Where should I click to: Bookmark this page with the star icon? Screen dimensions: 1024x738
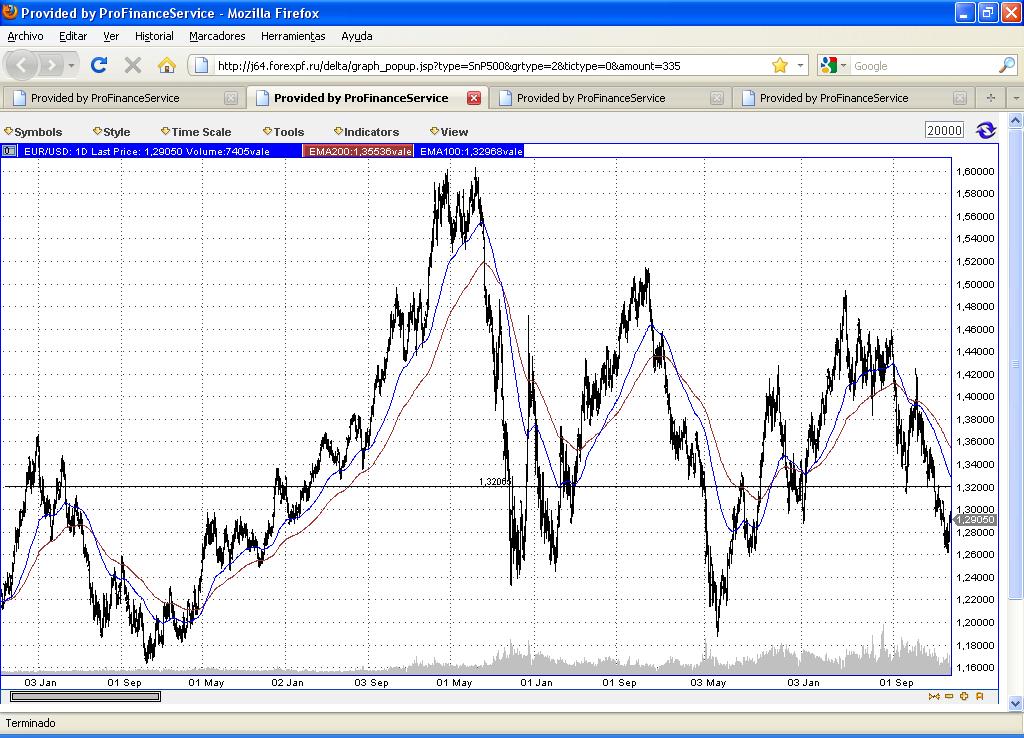coord(780,65)
